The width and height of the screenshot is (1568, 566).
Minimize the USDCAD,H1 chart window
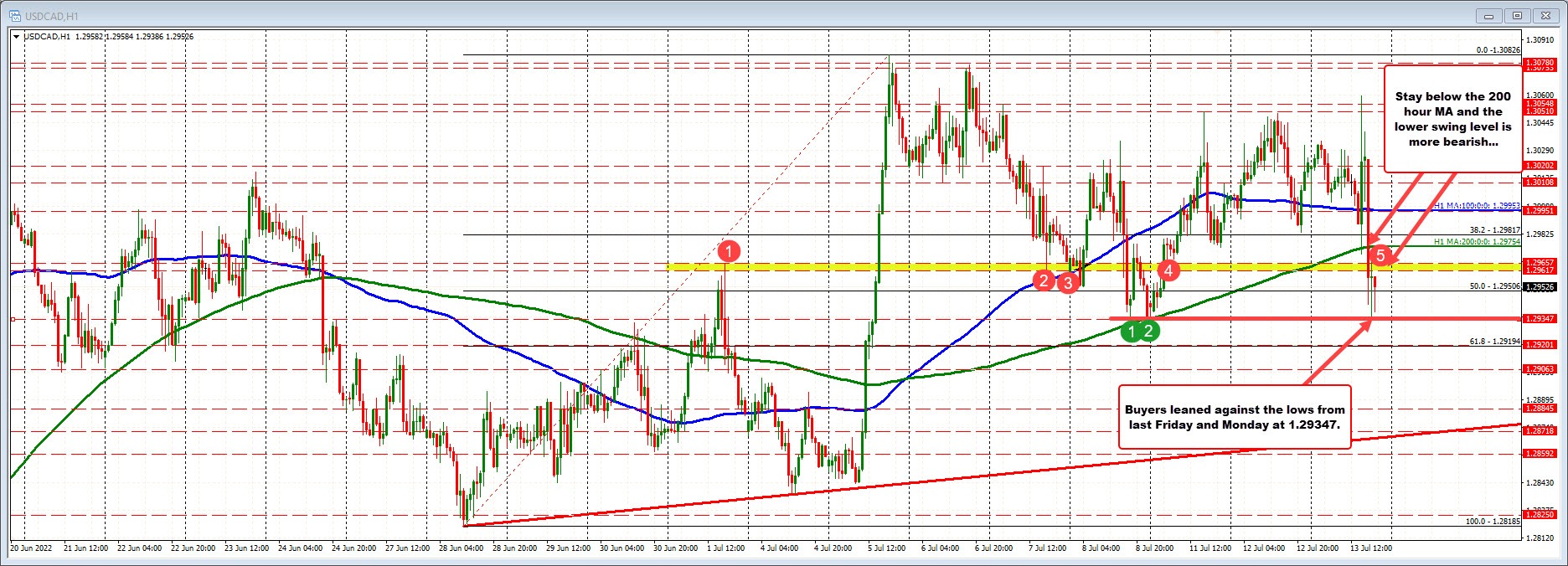(1490, 15)
